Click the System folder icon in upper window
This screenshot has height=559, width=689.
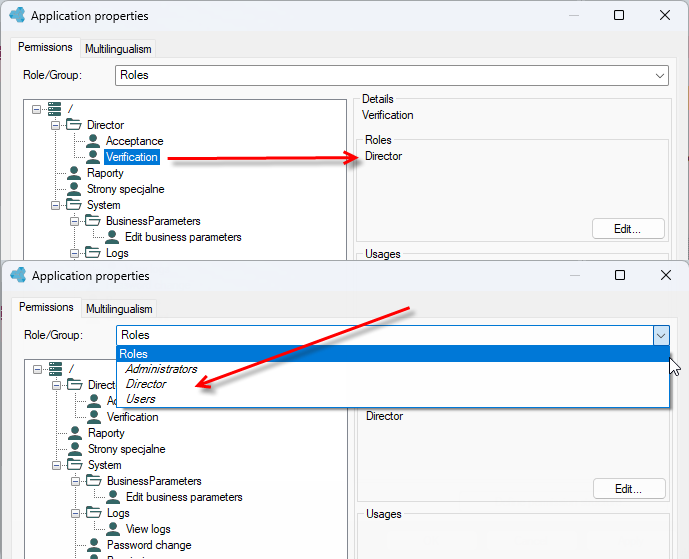pos(74,205)
